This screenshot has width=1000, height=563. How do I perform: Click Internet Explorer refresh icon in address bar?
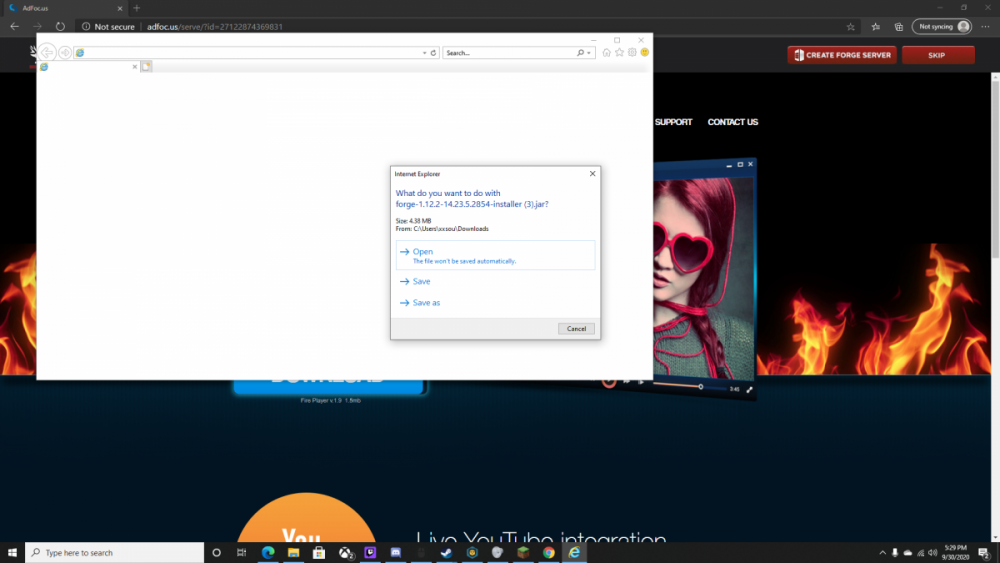click(433, 53)
